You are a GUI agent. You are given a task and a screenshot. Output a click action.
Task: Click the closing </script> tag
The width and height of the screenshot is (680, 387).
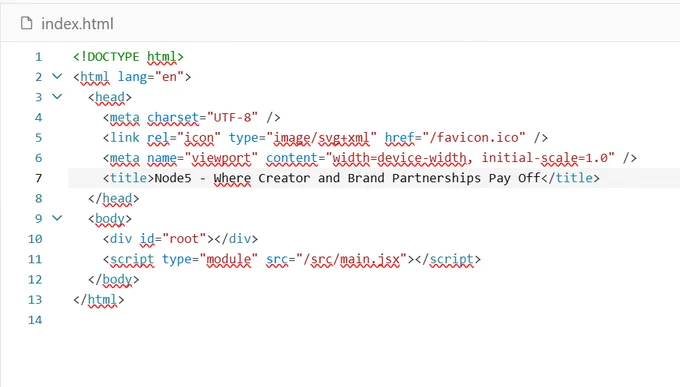448,259
